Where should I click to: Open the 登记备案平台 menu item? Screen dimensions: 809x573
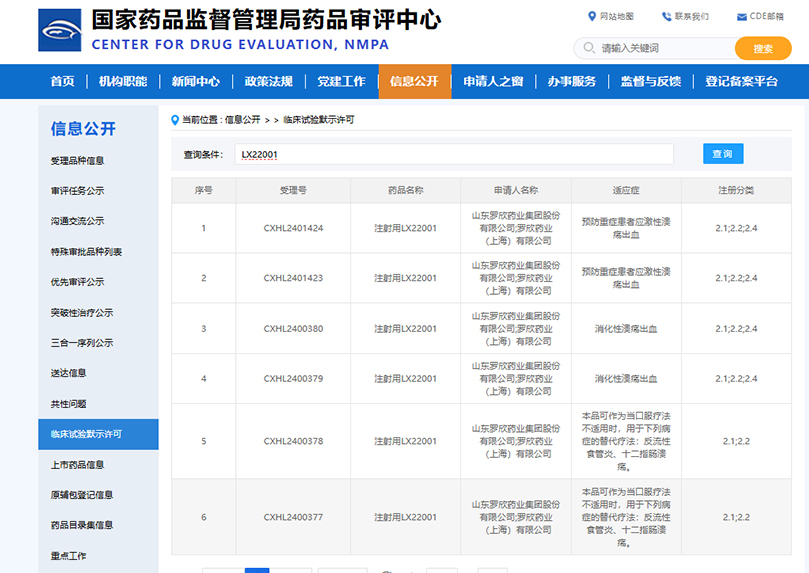[741, 82]
